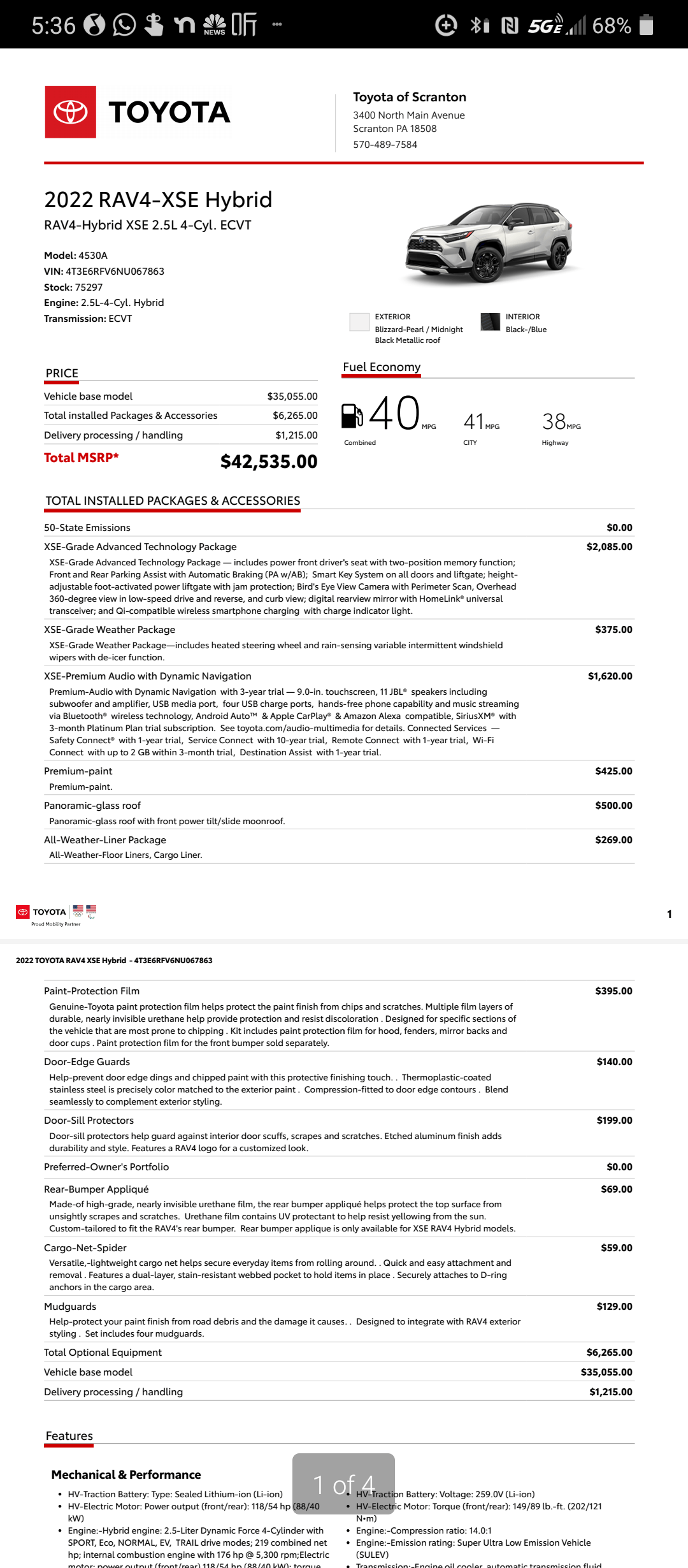688x1568 pixels.
Task: Tap the Bluetooth status icon
Action: coord(480,25)
